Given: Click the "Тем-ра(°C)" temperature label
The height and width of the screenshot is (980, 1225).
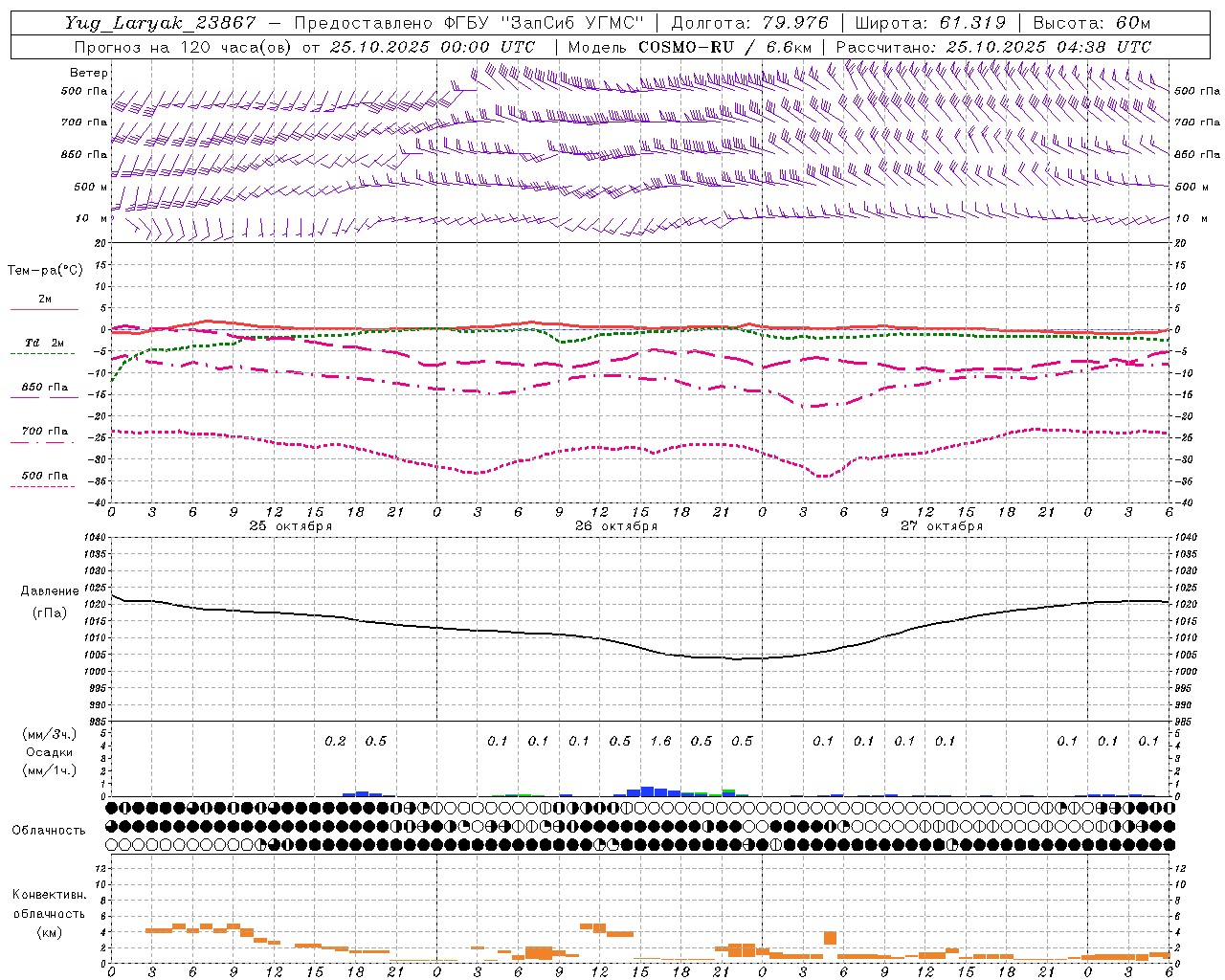Looking at the screenshot, I should [45, 270].
